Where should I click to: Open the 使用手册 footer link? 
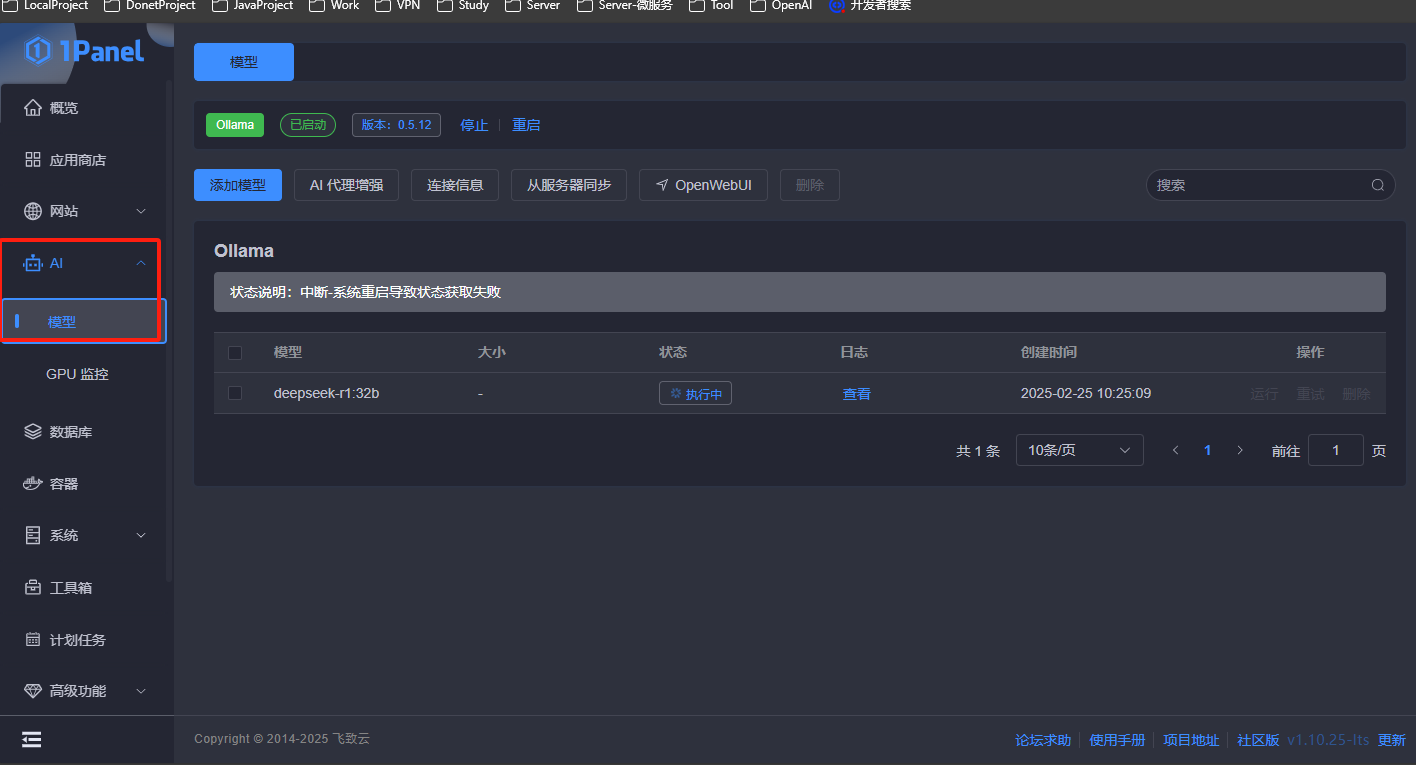1117,740
